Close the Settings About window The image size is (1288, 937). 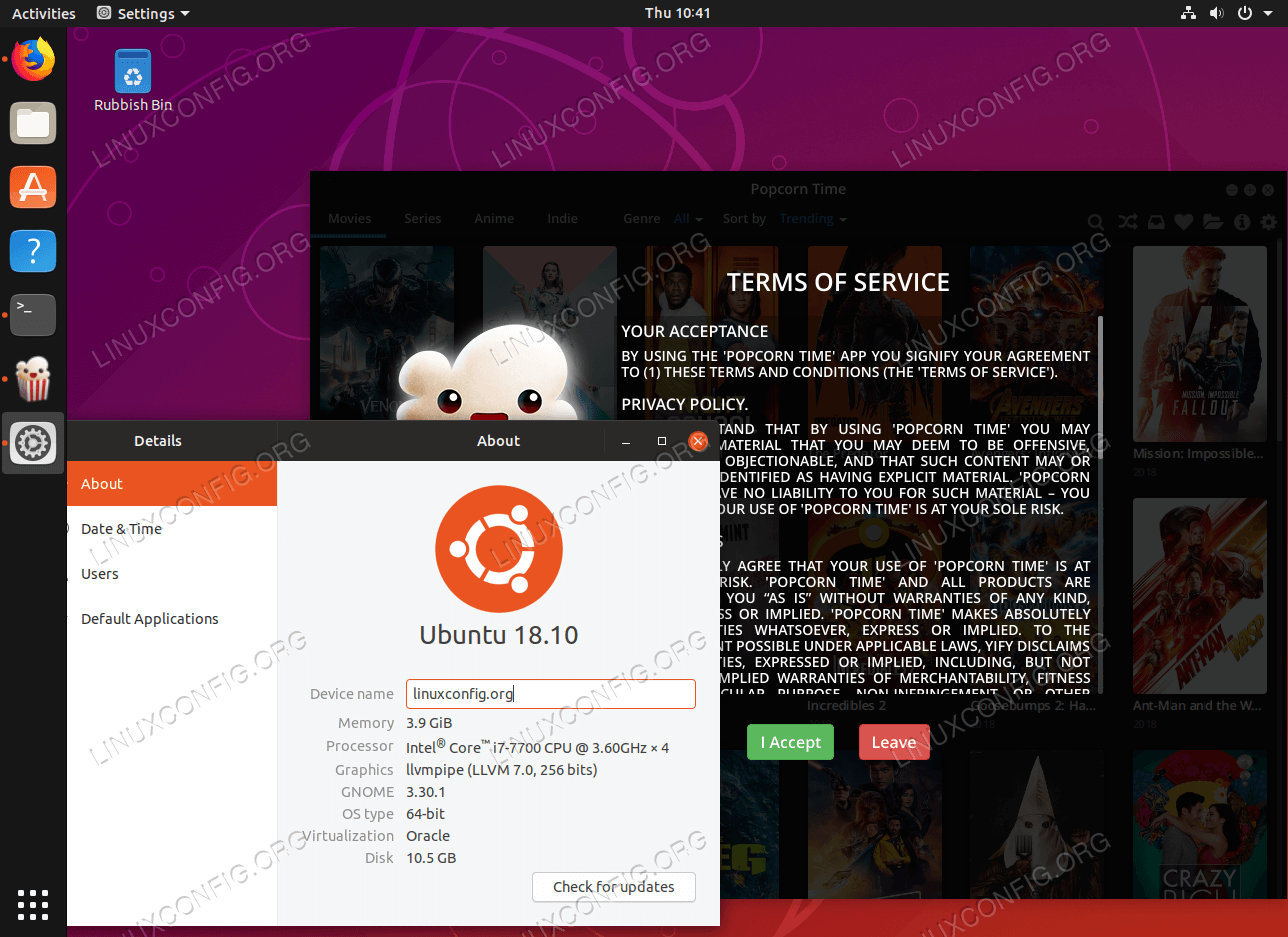pos(698,441)
